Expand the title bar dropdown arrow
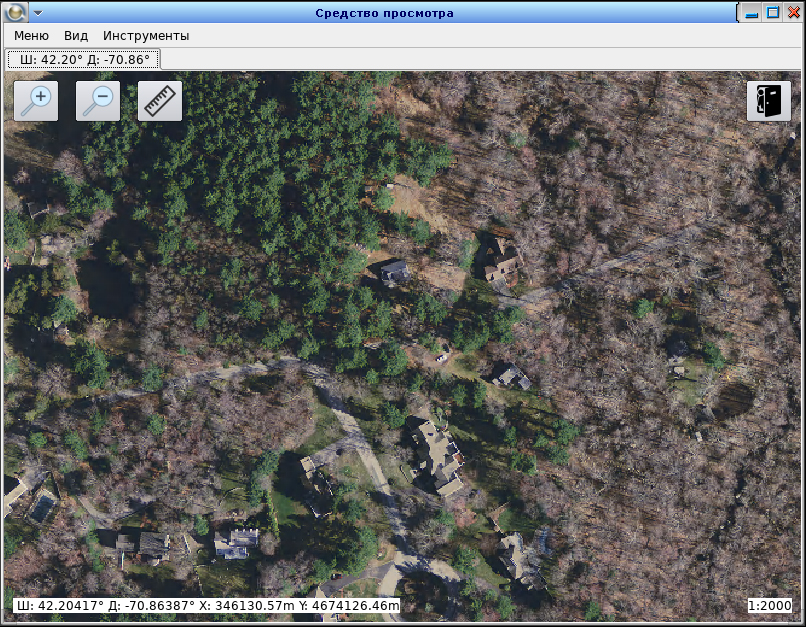The width and height of the screenshot is (806, 627). (38, 13)
